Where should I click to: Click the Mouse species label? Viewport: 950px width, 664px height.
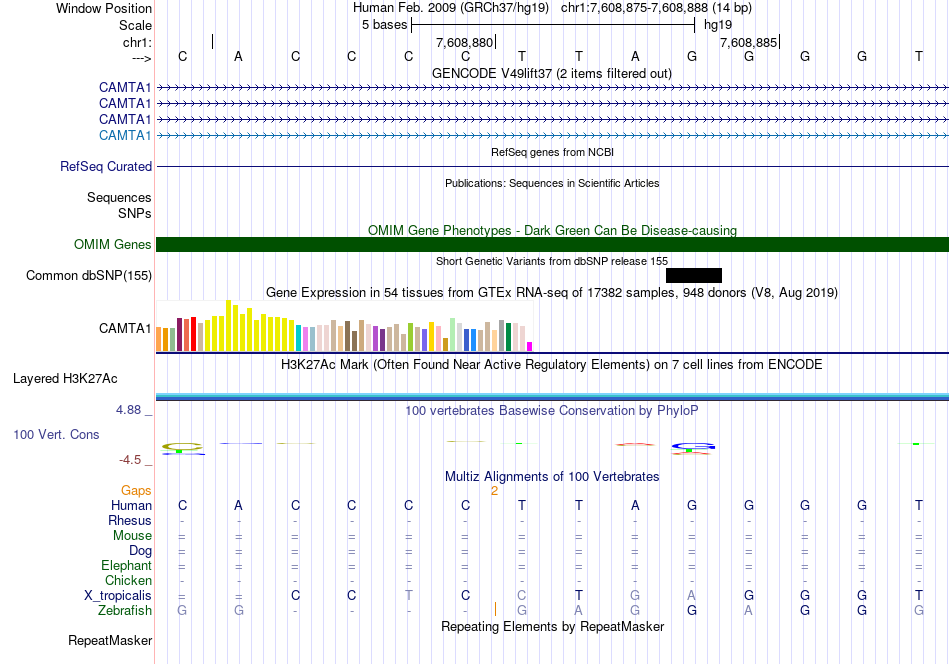point(132,536)
